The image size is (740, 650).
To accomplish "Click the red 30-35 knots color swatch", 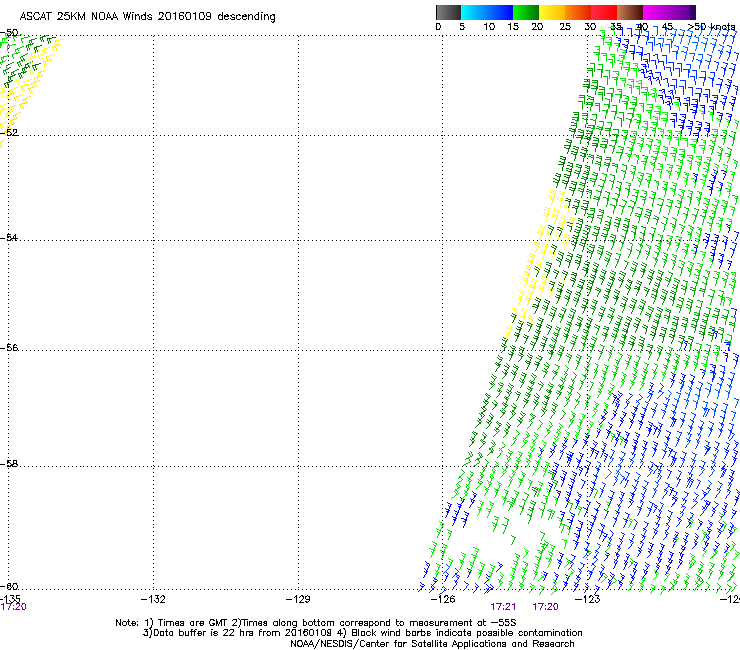I will pyautogui.click(x=604, y=12).
